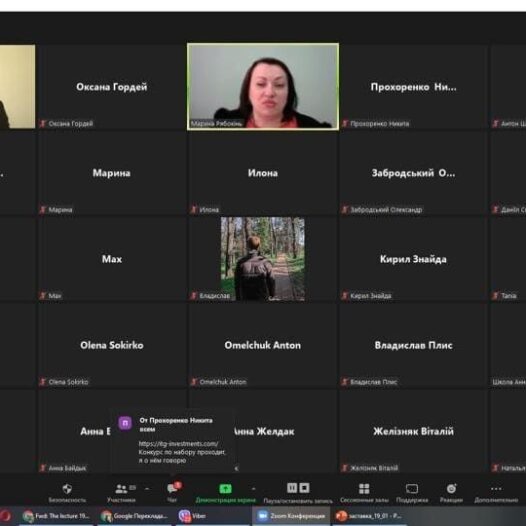Select the Olena Sokirko participant tile
This screenshot has height=526, width=526.
112,345
